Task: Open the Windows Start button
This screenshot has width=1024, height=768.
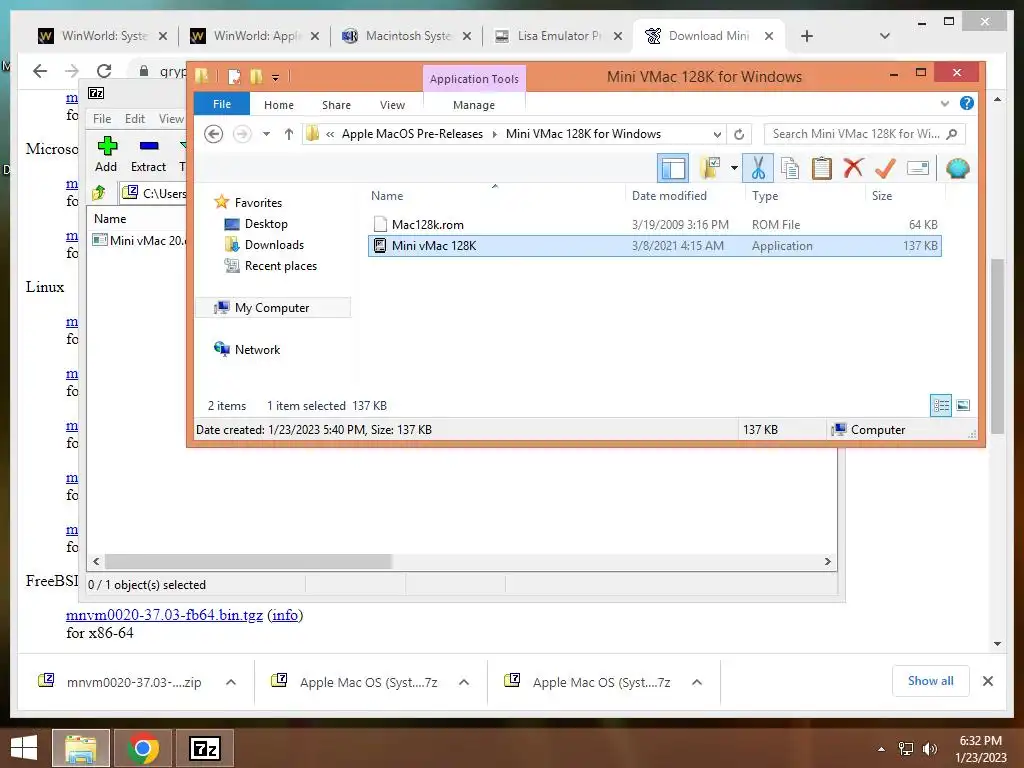Action: (x=24, y=748)
